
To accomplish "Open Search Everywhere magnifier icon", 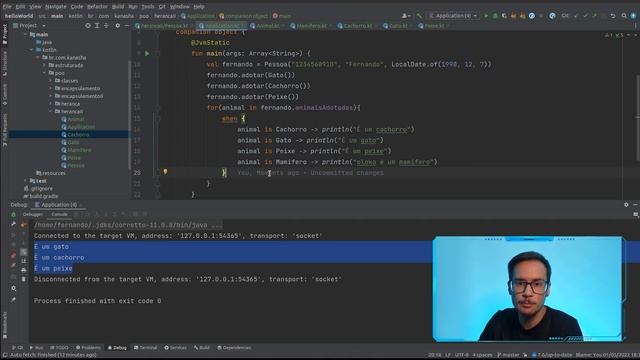I will click(x=624, y=16).
